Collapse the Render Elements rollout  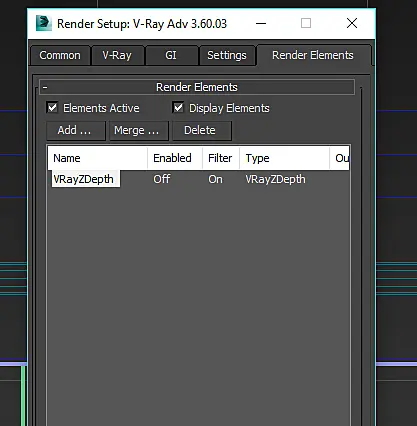(197, 87)
